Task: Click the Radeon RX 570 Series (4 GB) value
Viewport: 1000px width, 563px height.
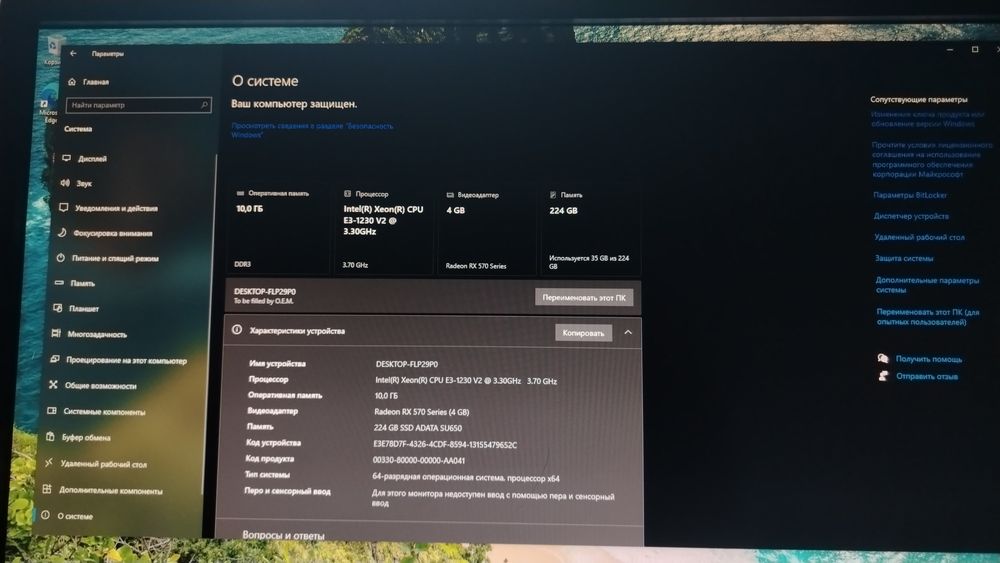Action: click(422, 412)
